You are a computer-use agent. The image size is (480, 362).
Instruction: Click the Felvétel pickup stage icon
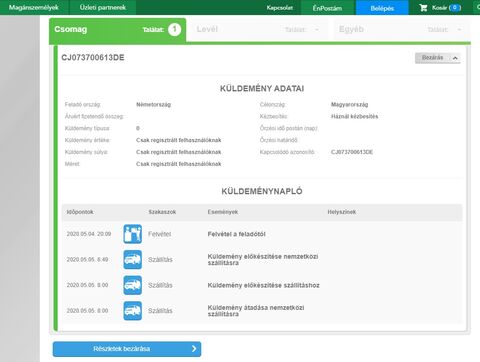coord(132,234)
